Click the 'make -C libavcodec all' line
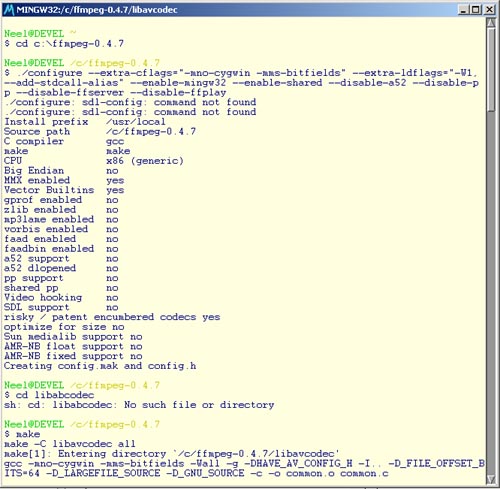Image resolution: width=500 pixels, height=489 pixels. click(x=70, y=444)
